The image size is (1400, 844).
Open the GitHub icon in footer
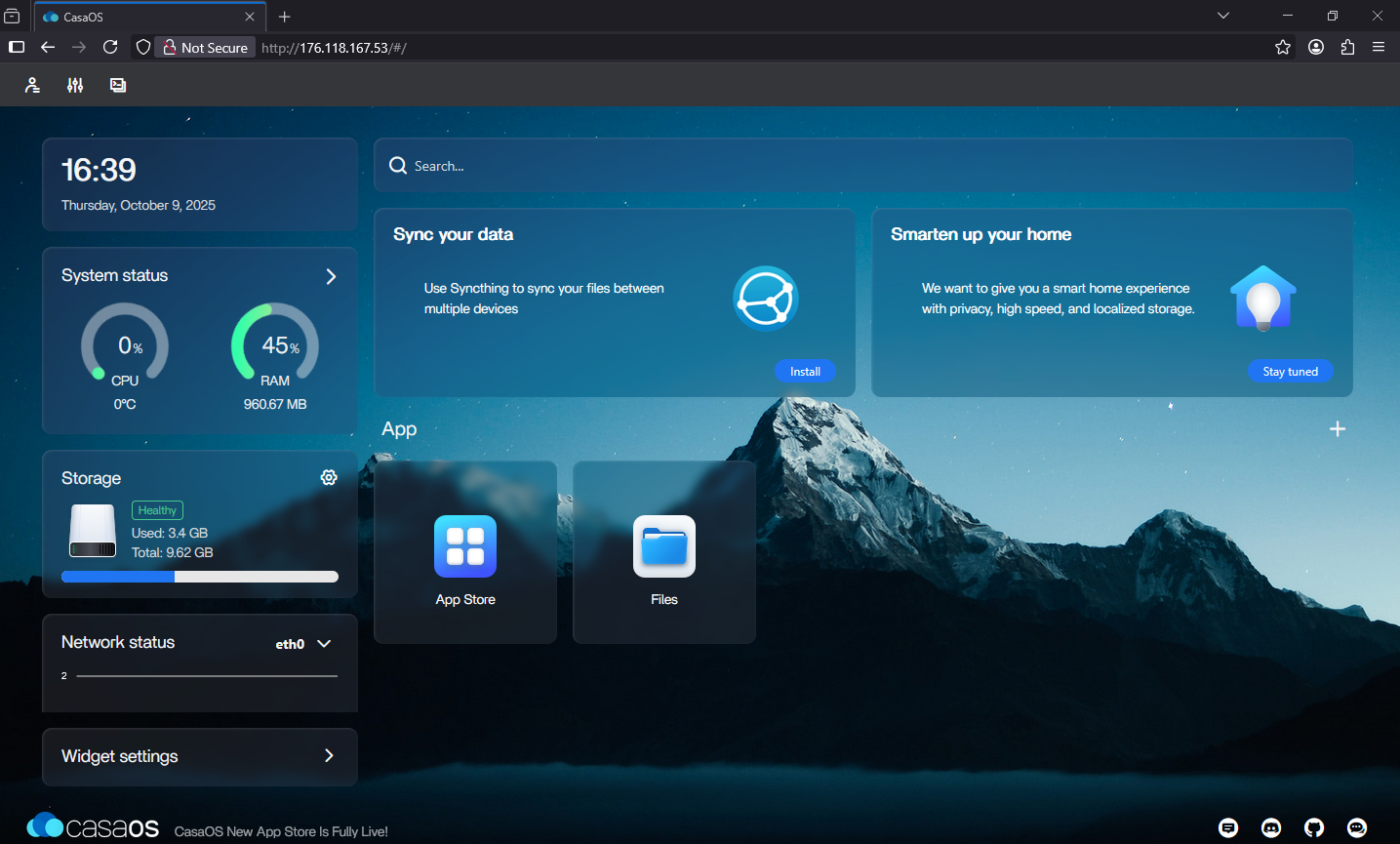1314,827
